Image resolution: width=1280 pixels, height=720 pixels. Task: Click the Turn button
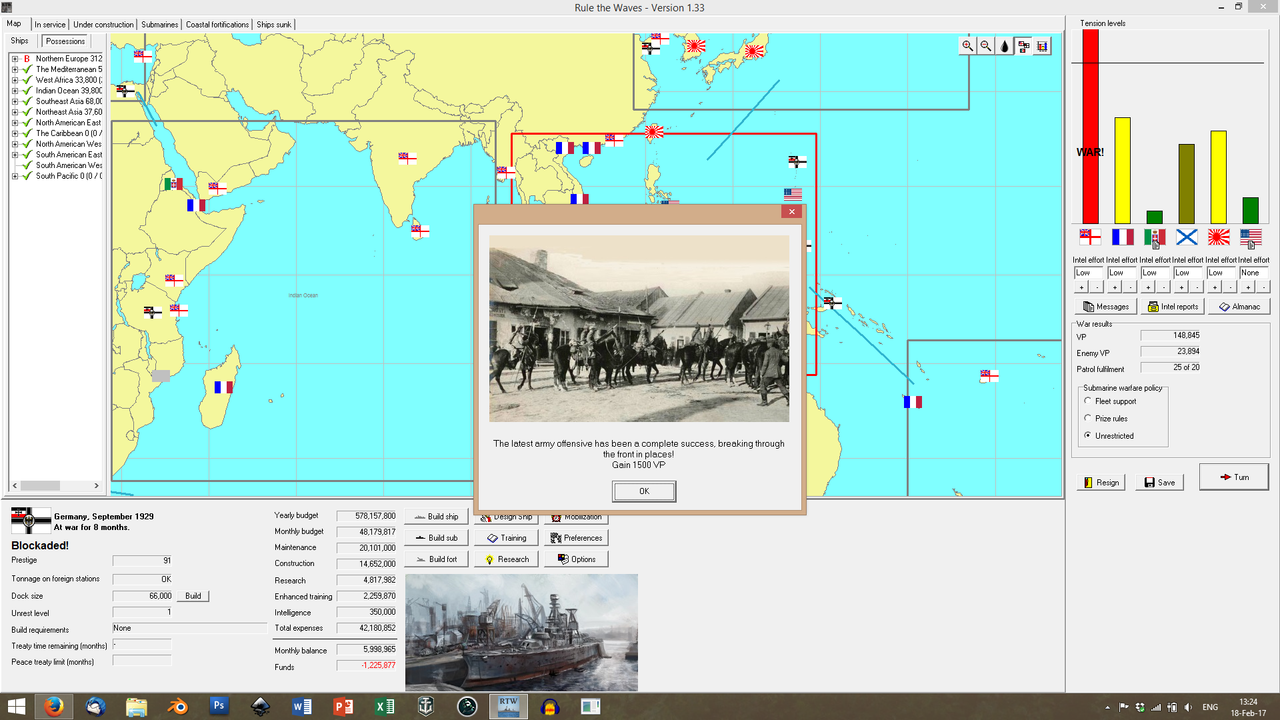(1233, 477)
